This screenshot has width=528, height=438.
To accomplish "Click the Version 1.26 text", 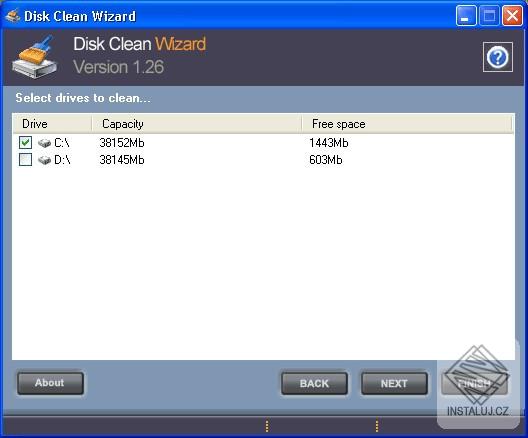I will point(119,67).
